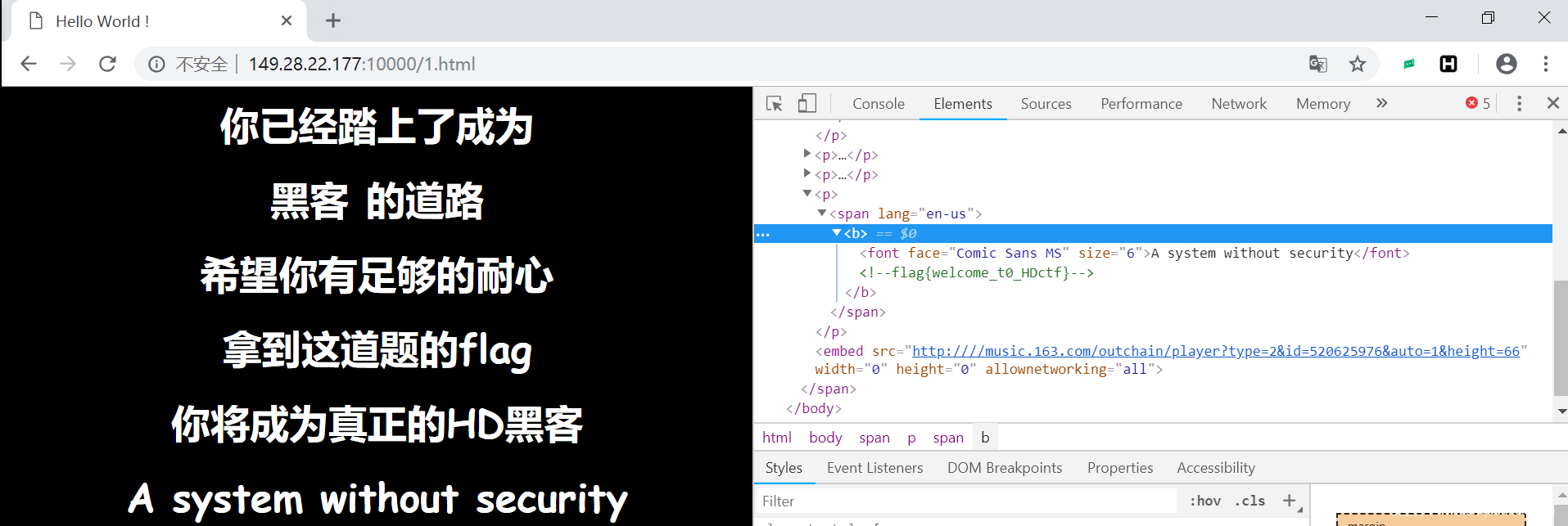Viewport: 1568px width, 526px height.
Task: Toggle the :hov element state panel
Action: [x=1204, y=501]
